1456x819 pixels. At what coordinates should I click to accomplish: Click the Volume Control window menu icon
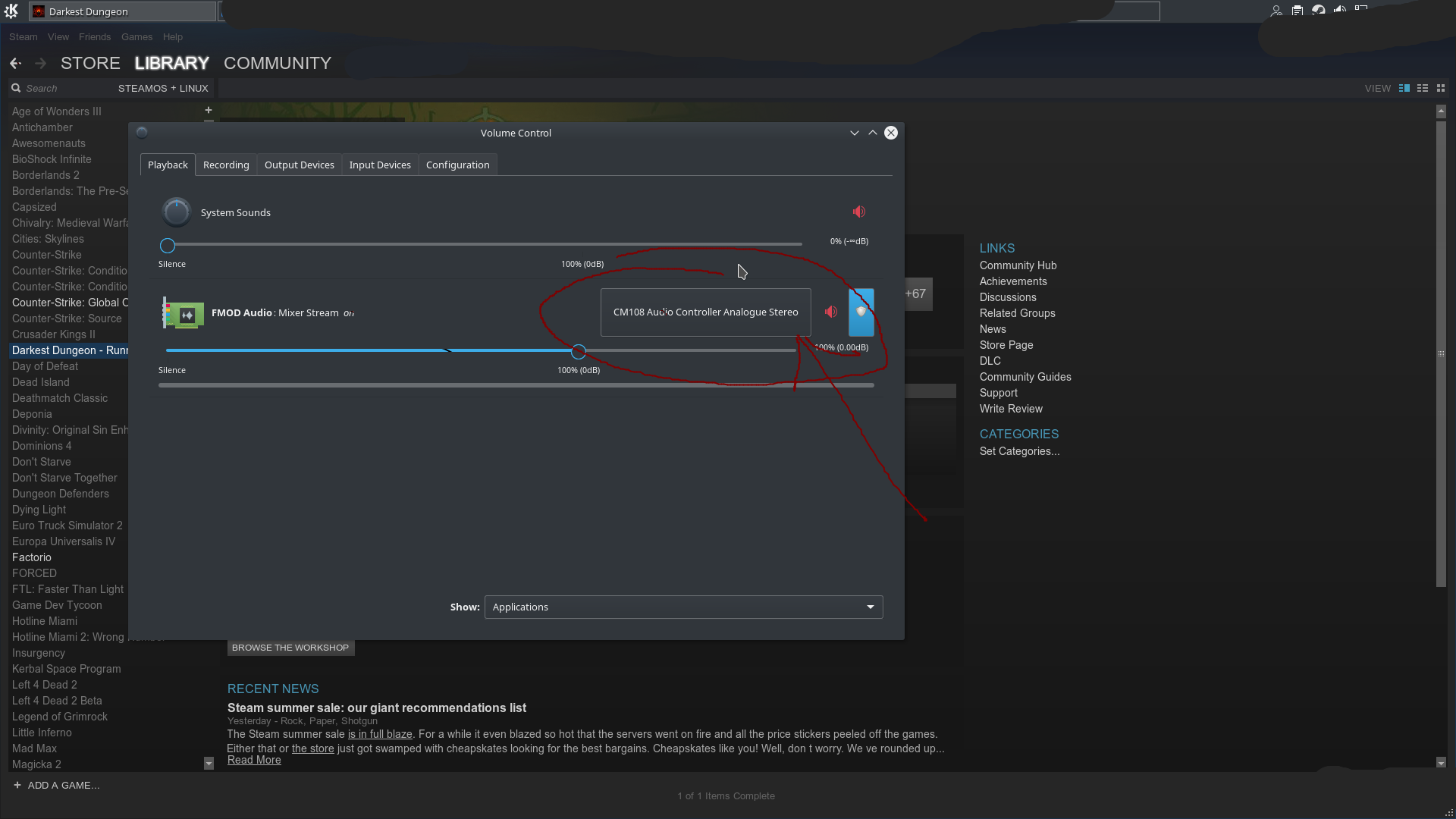(x=142, y=133)
